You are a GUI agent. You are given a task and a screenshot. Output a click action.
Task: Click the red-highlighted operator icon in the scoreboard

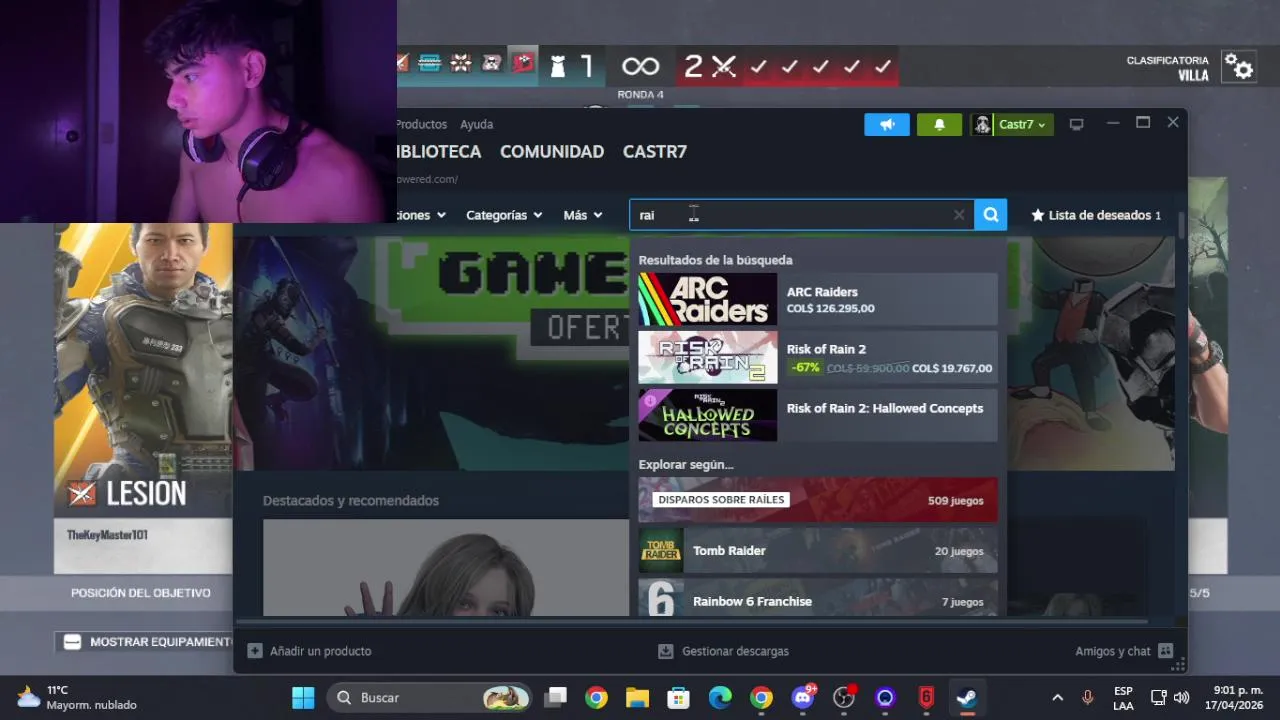click(x=523, y=64)
